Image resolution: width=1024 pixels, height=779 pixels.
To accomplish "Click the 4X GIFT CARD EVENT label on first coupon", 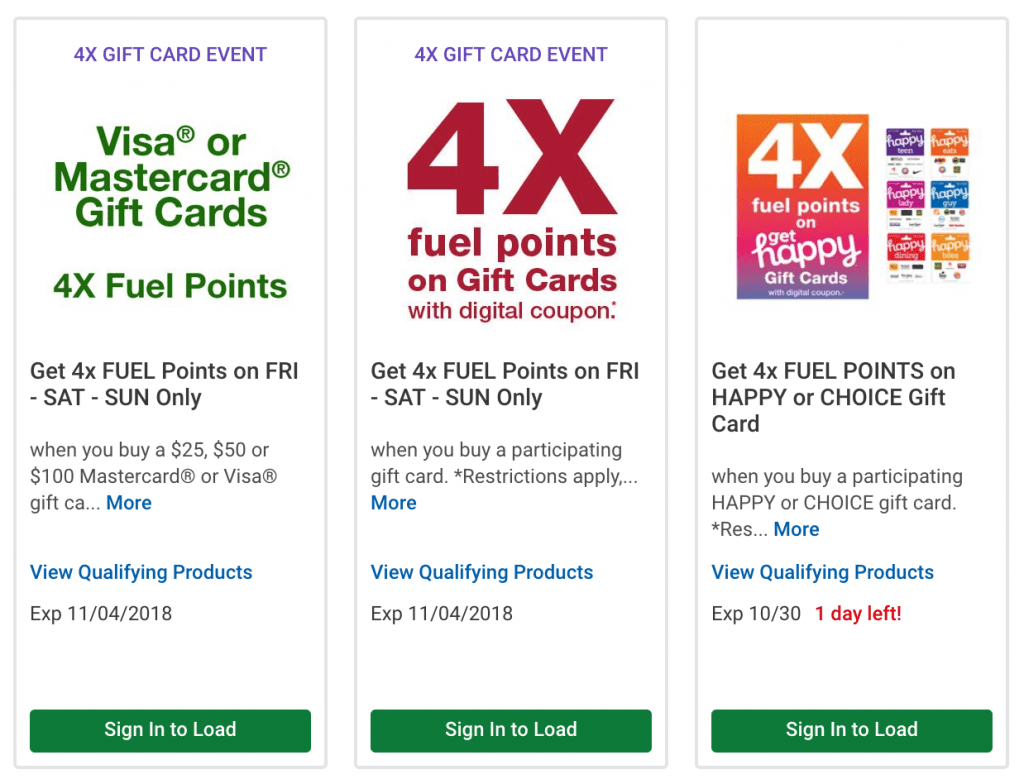I will (170, 54).
